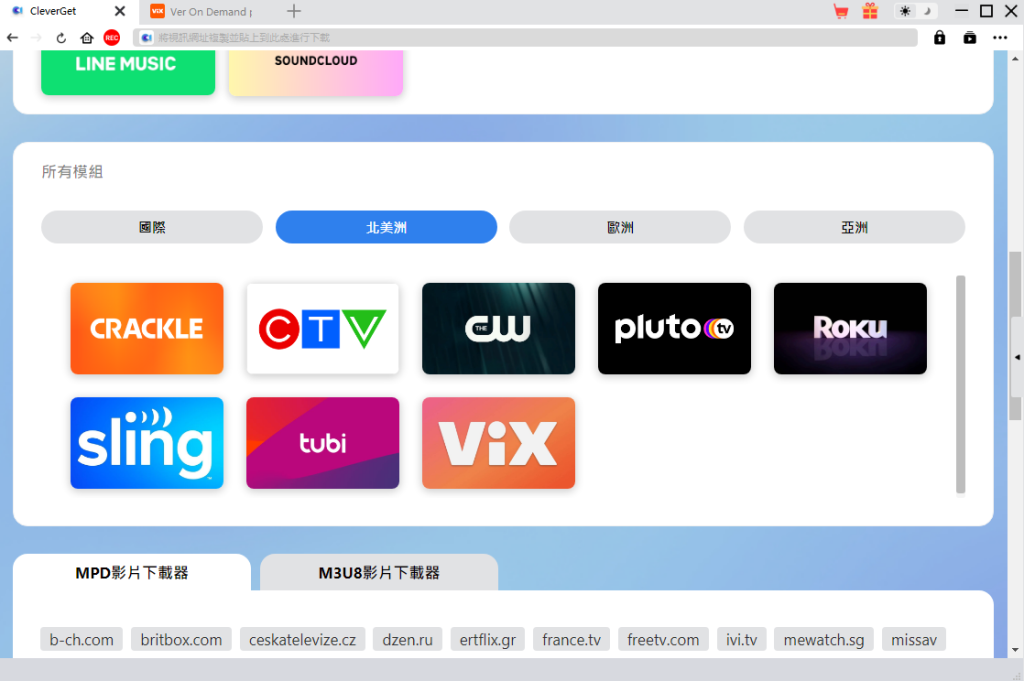Open the gift box icon
The height and width of the screenshot is (681, 1024).
[870, 11]
